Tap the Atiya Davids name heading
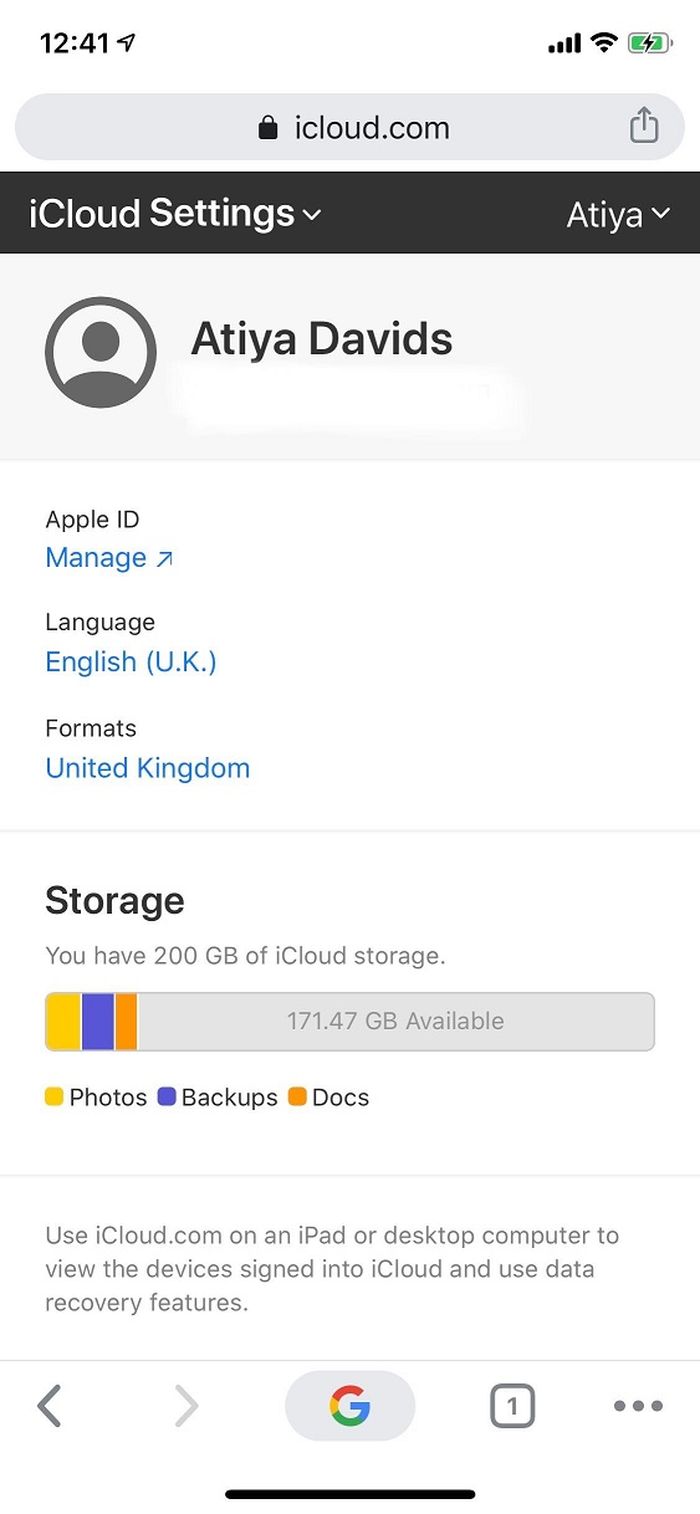700x1514 pixels. coord(322,339)
